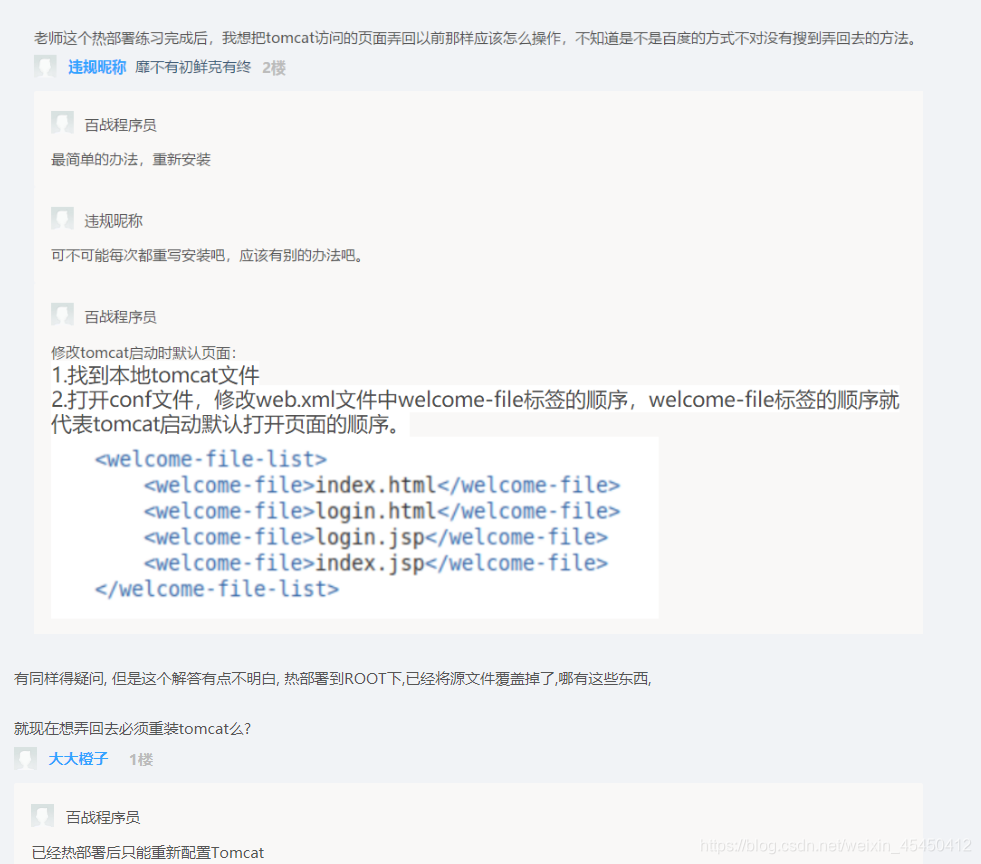Click the reply 可不可能每次都重写安装吧
The width and height of the screenshot is (981, 864).
[x=207, y=255]
